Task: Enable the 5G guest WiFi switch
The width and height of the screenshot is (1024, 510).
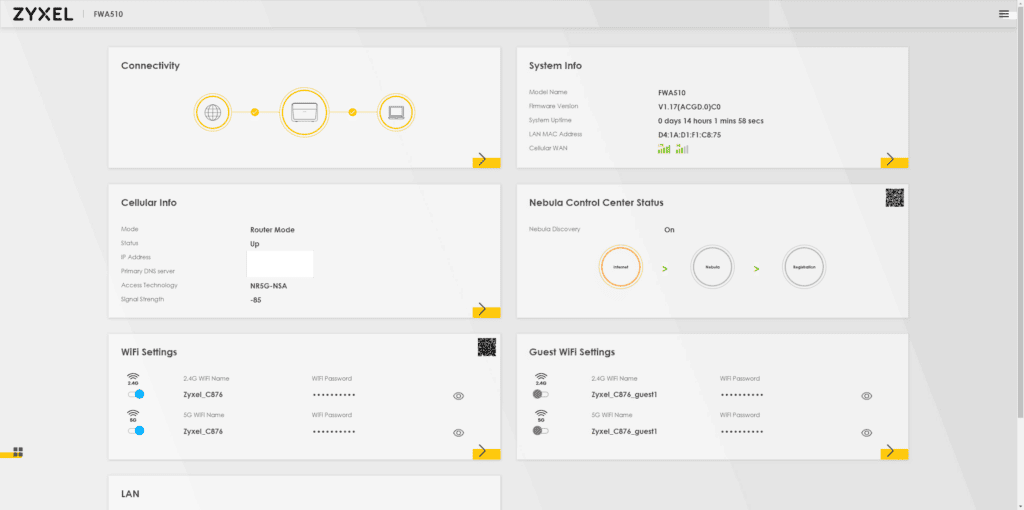Action: click(541, 431)
